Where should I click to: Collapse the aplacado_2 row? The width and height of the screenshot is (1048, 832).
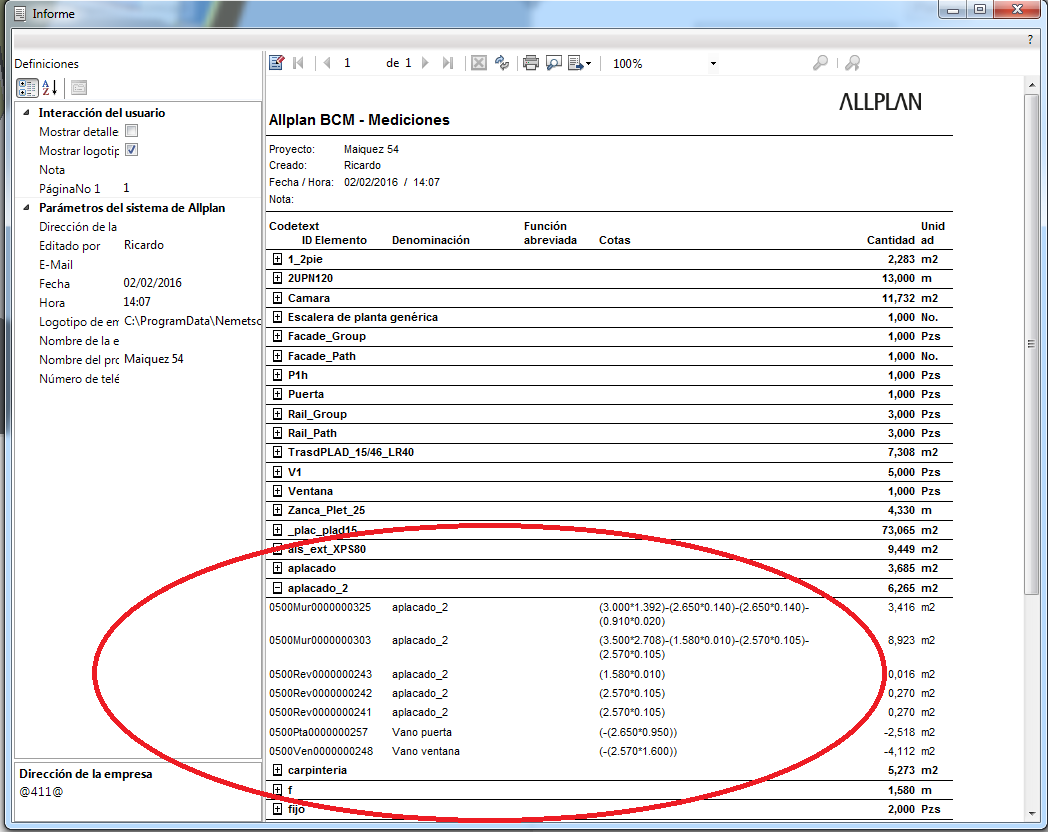277,588
